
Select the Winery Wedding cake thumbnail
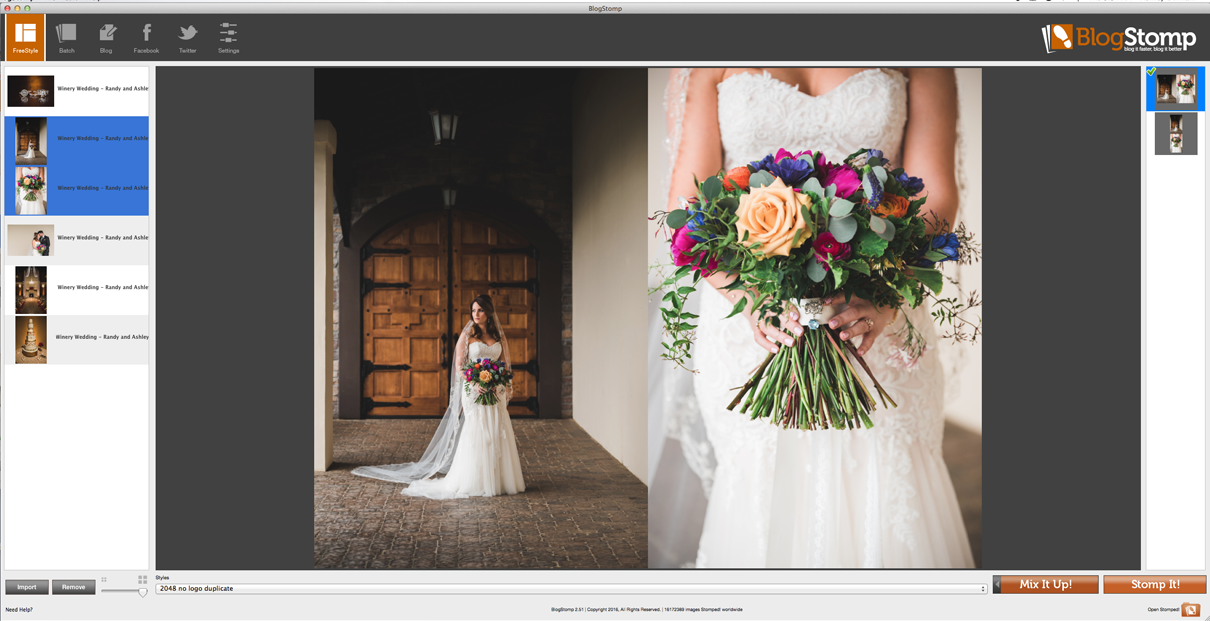pyautogui.click(x=30, y=338)
